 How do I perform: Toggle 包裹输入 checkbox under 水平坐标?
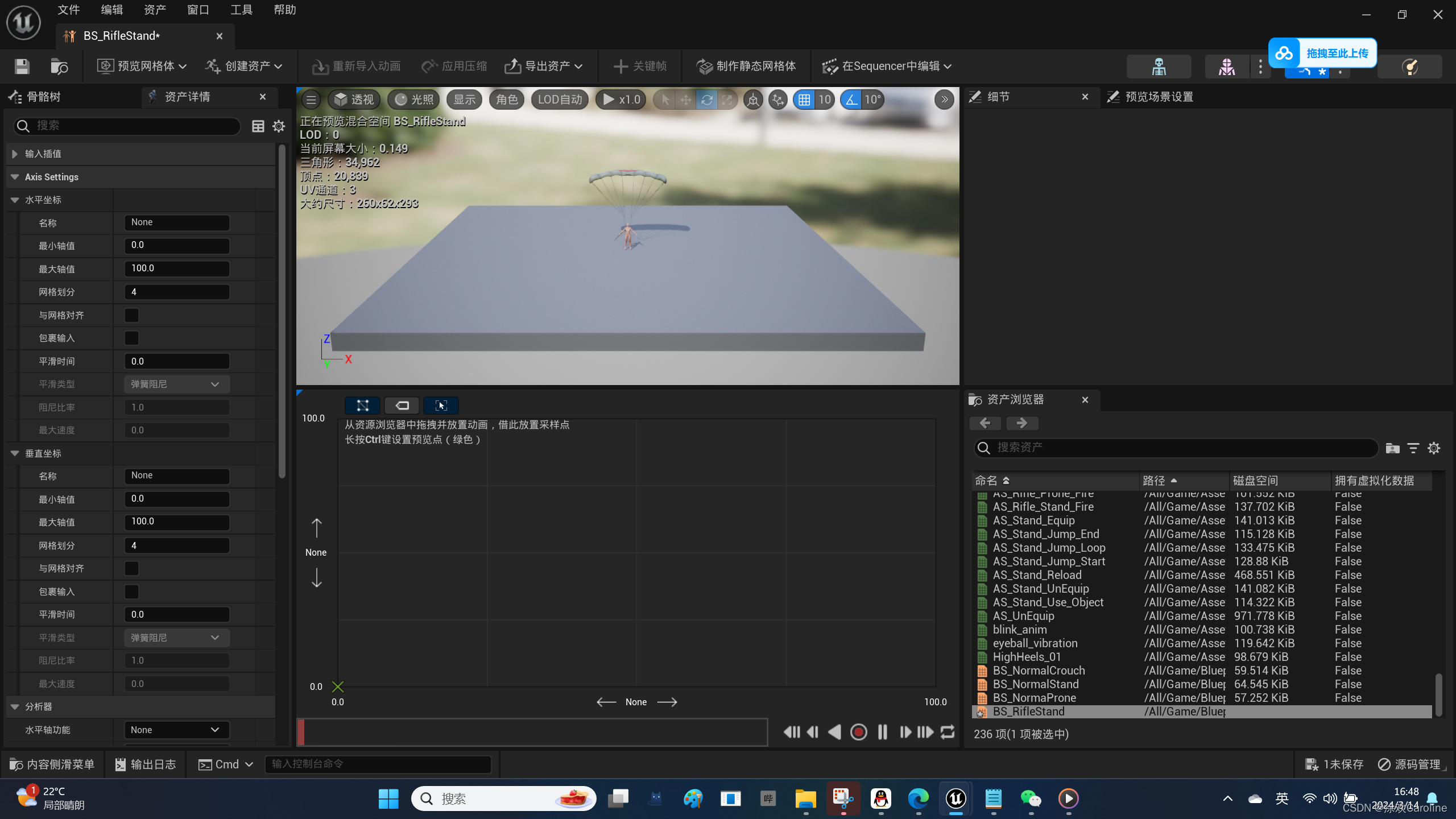pos(132,338)
